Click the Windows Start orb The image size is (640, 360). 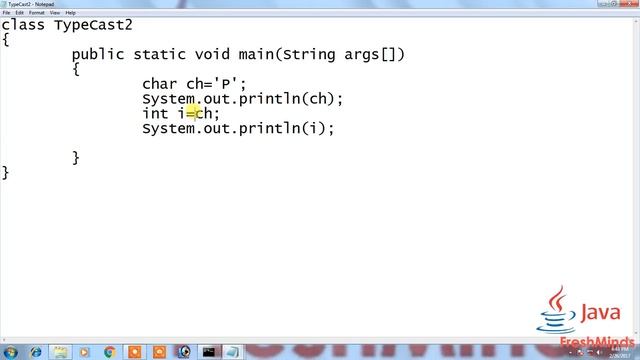[11, 352]
